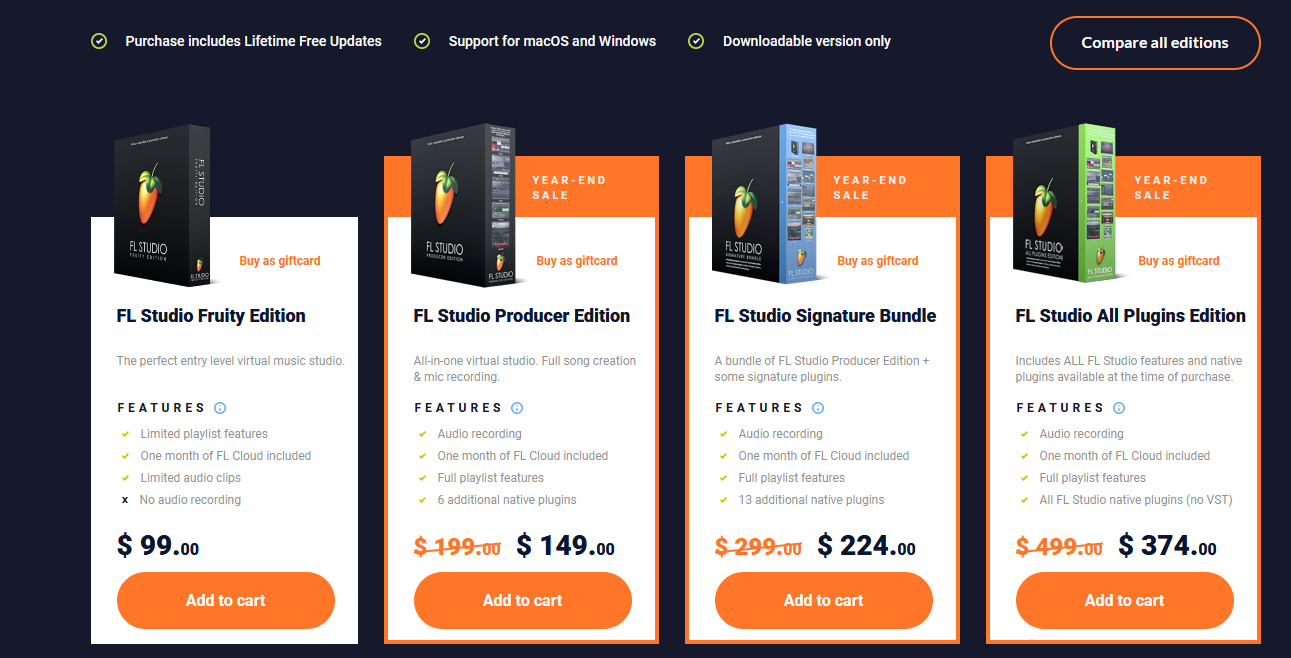The height and width of the screenshot is (658, 1291).
Task: Click the Lifetime Free Updates checkmark icon
Action: (99, 41)
